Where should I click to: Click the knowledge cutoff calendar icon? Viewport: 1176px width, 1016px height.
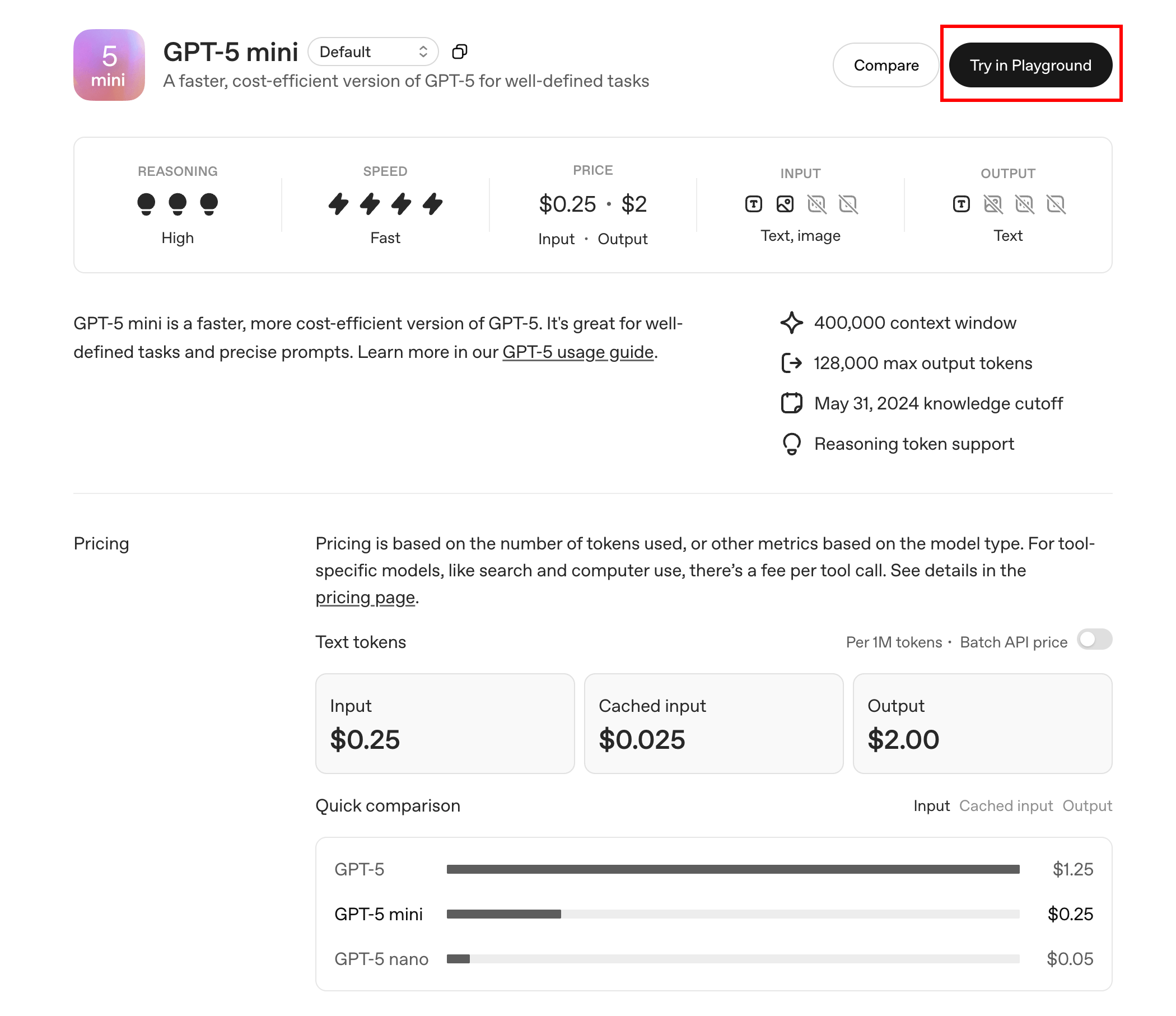click(791, 404)
